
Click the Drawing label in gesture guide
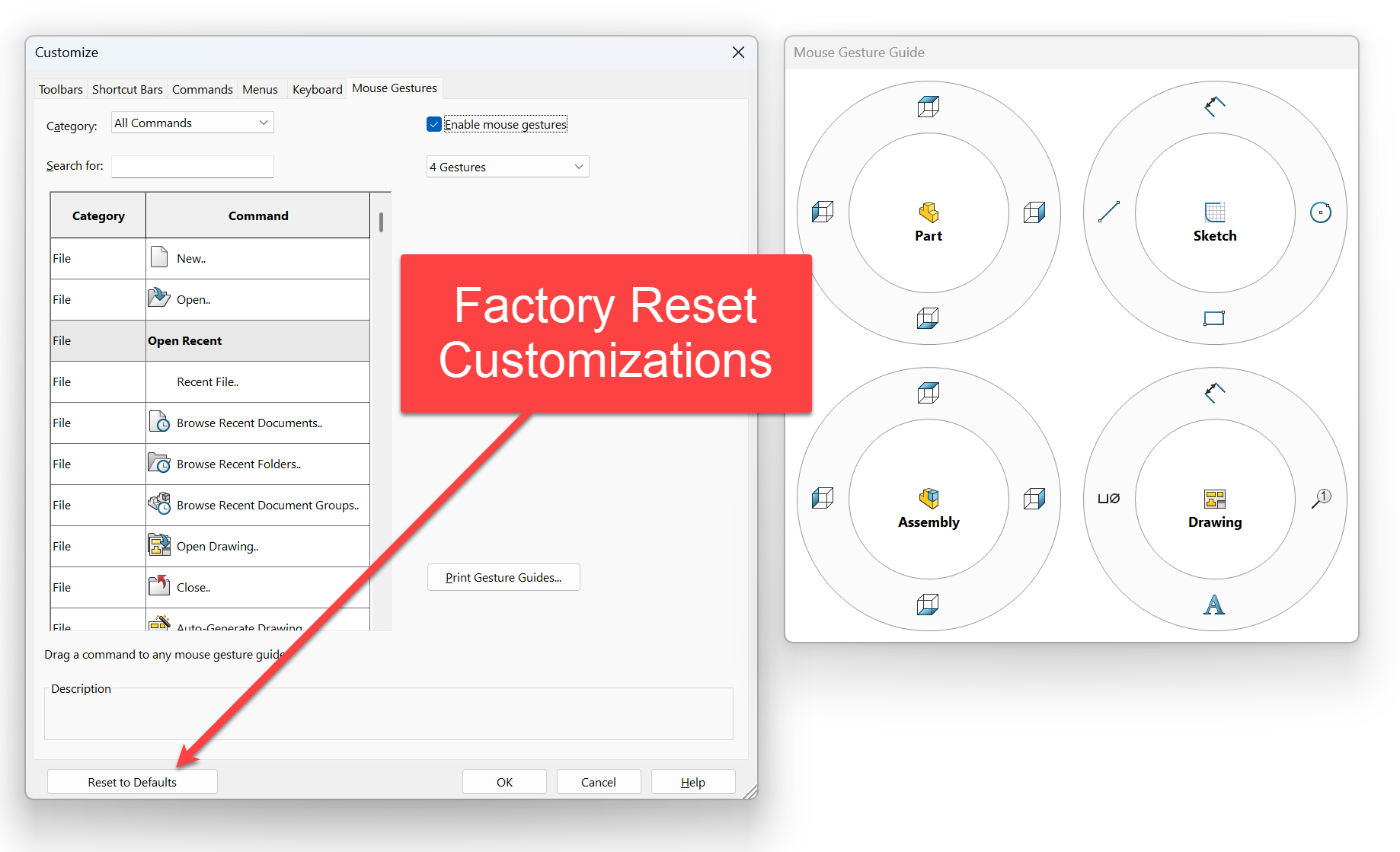(1215, 522)
